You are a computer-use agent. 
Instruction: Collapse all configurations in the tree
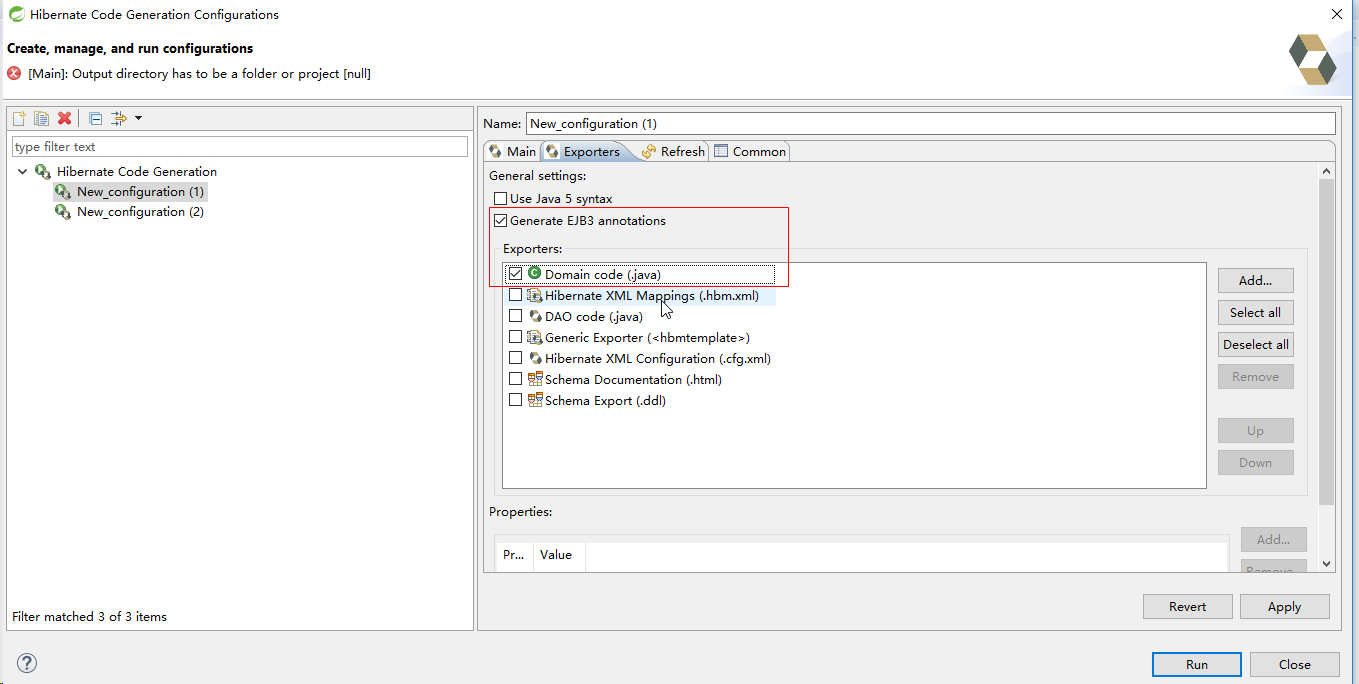(94, 117)
